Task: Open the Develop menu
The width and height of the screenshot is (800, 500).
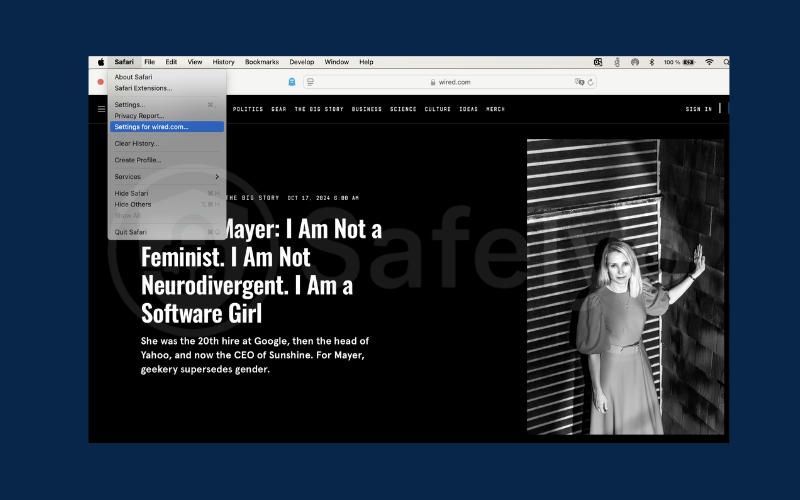Action: pos(302,62)
